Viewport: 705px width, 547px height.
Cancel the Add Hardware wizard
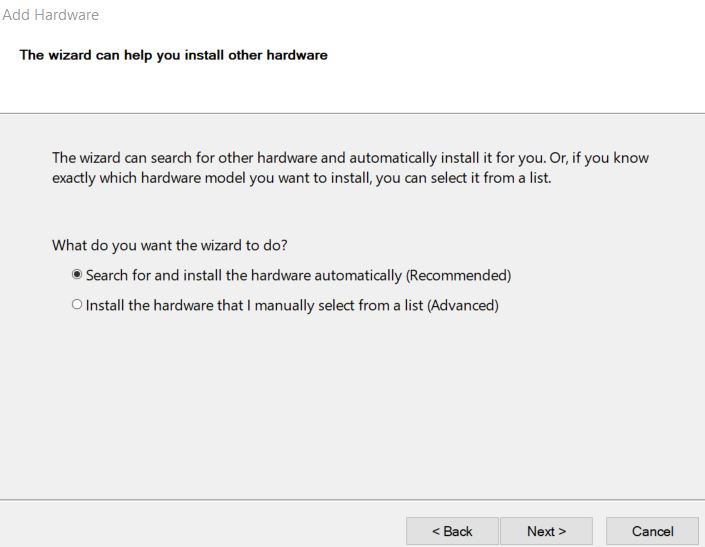[x=652, y=531]
